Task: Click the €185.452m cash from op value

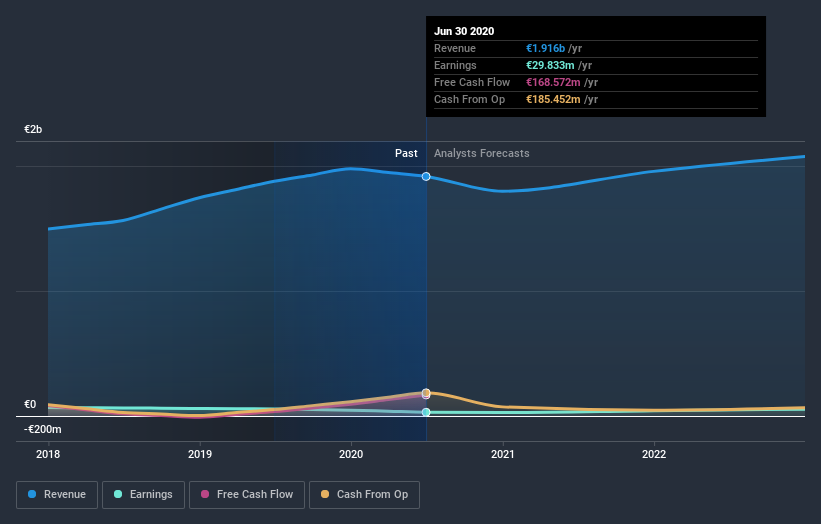Action: [x=553, y=99]
